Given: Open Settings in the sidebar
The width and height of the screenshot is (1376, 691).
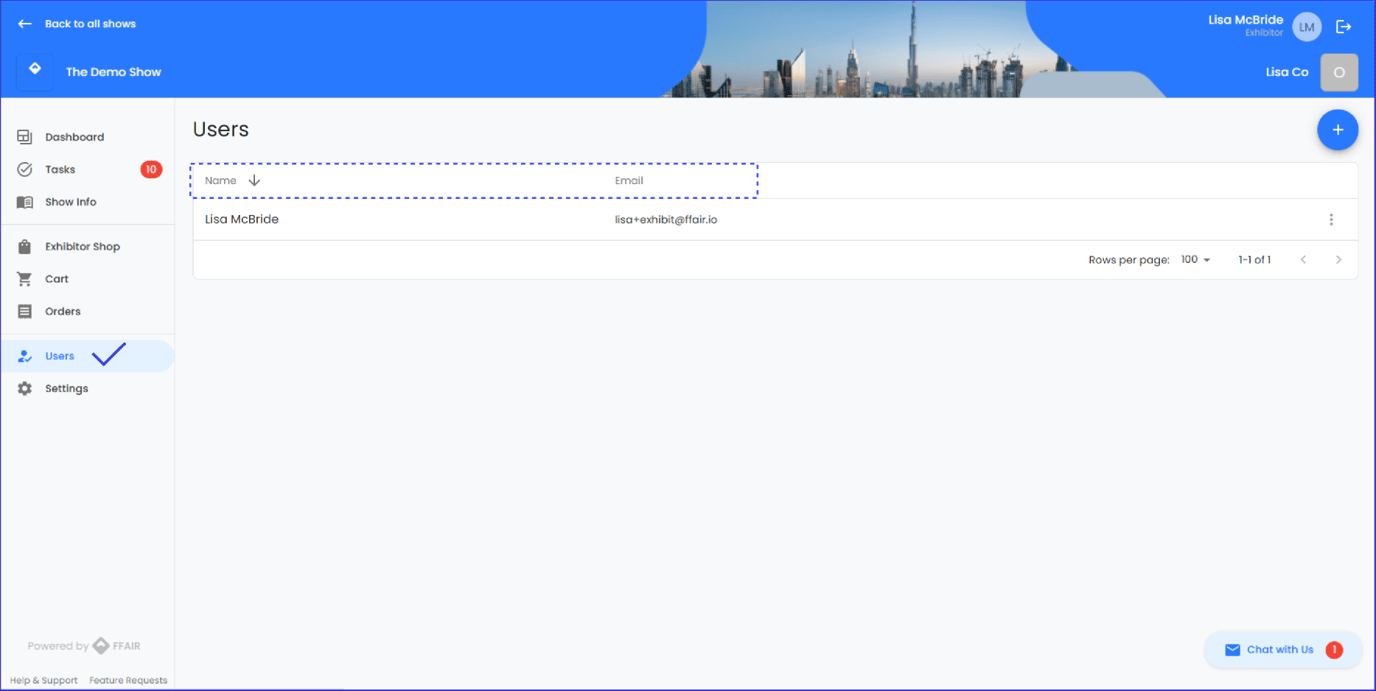Looking at the screenshot, I should tap(66, 389).
